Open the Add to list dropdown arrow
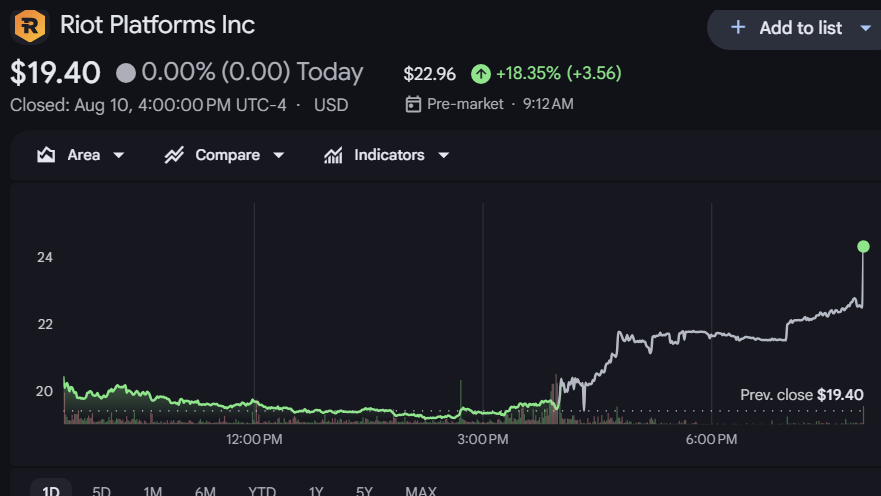The width and height of the screenshot is (881, 496). pos(866,28)
